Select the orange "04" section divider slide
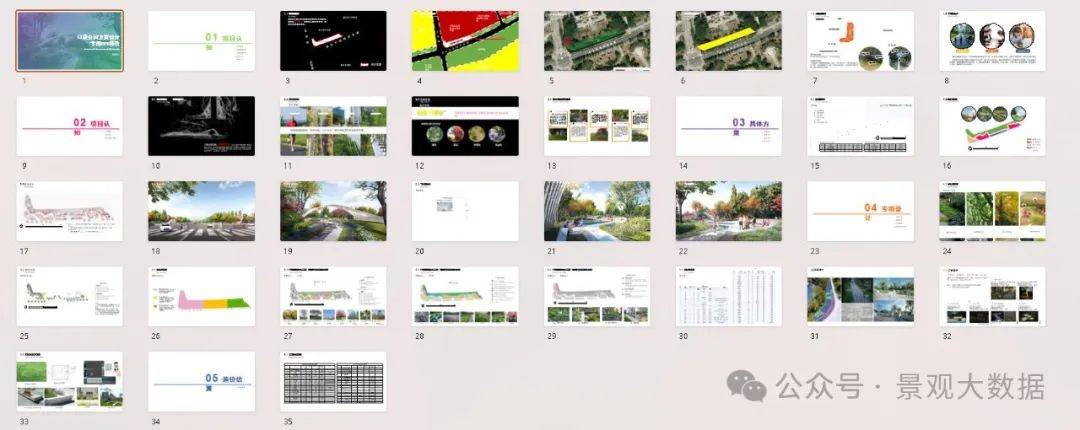 (860, 211)
